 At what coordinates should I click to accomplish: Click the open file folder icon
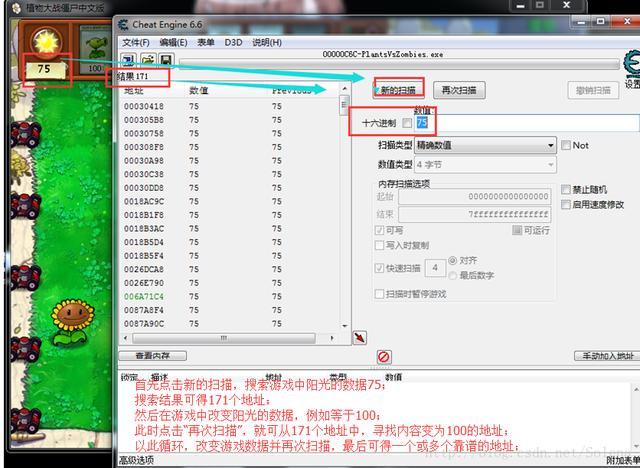147,61
